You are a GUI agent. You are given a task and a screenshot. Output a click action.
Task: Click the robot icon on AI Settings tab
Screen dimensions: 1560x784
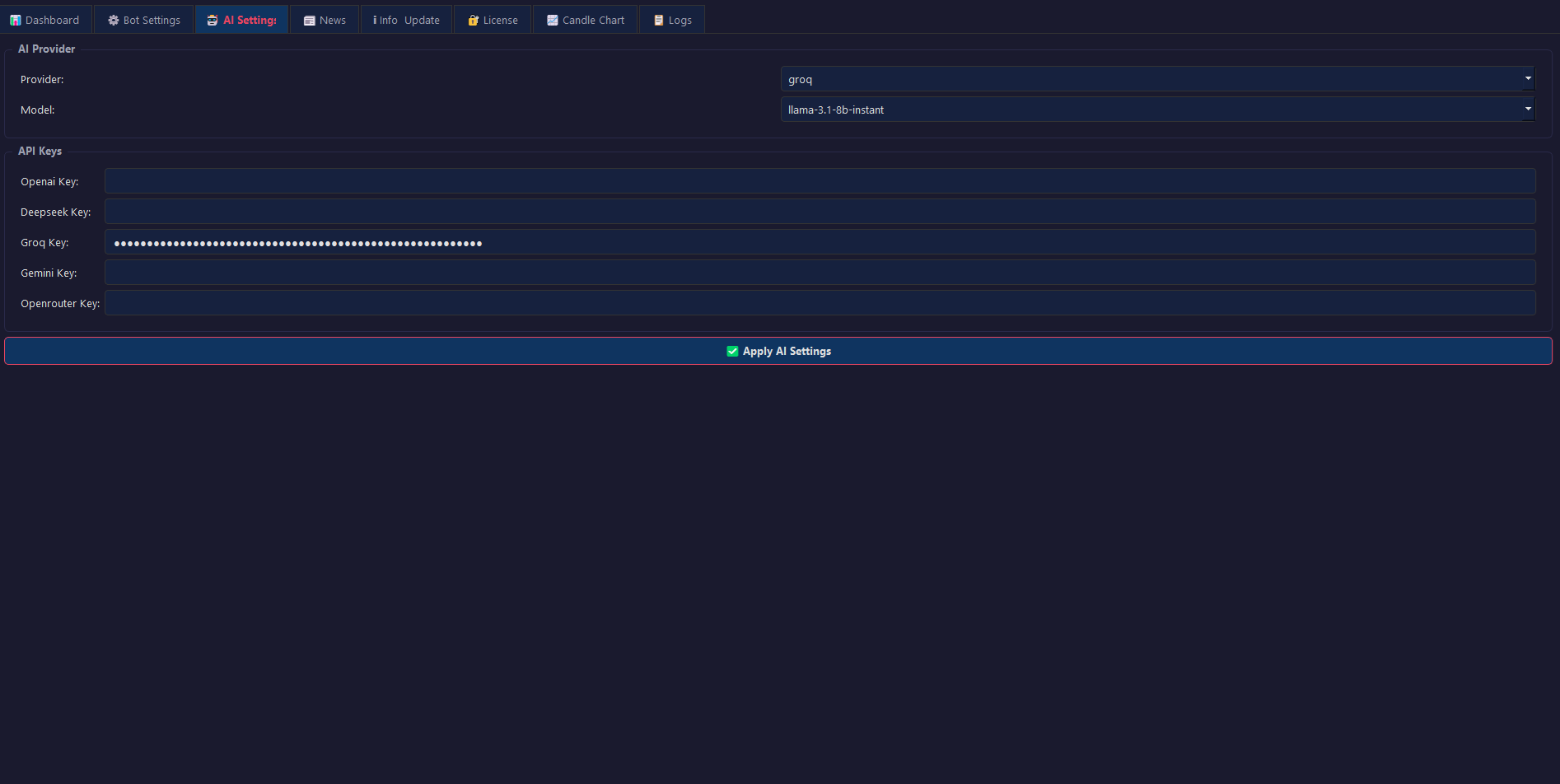(213, 19)
